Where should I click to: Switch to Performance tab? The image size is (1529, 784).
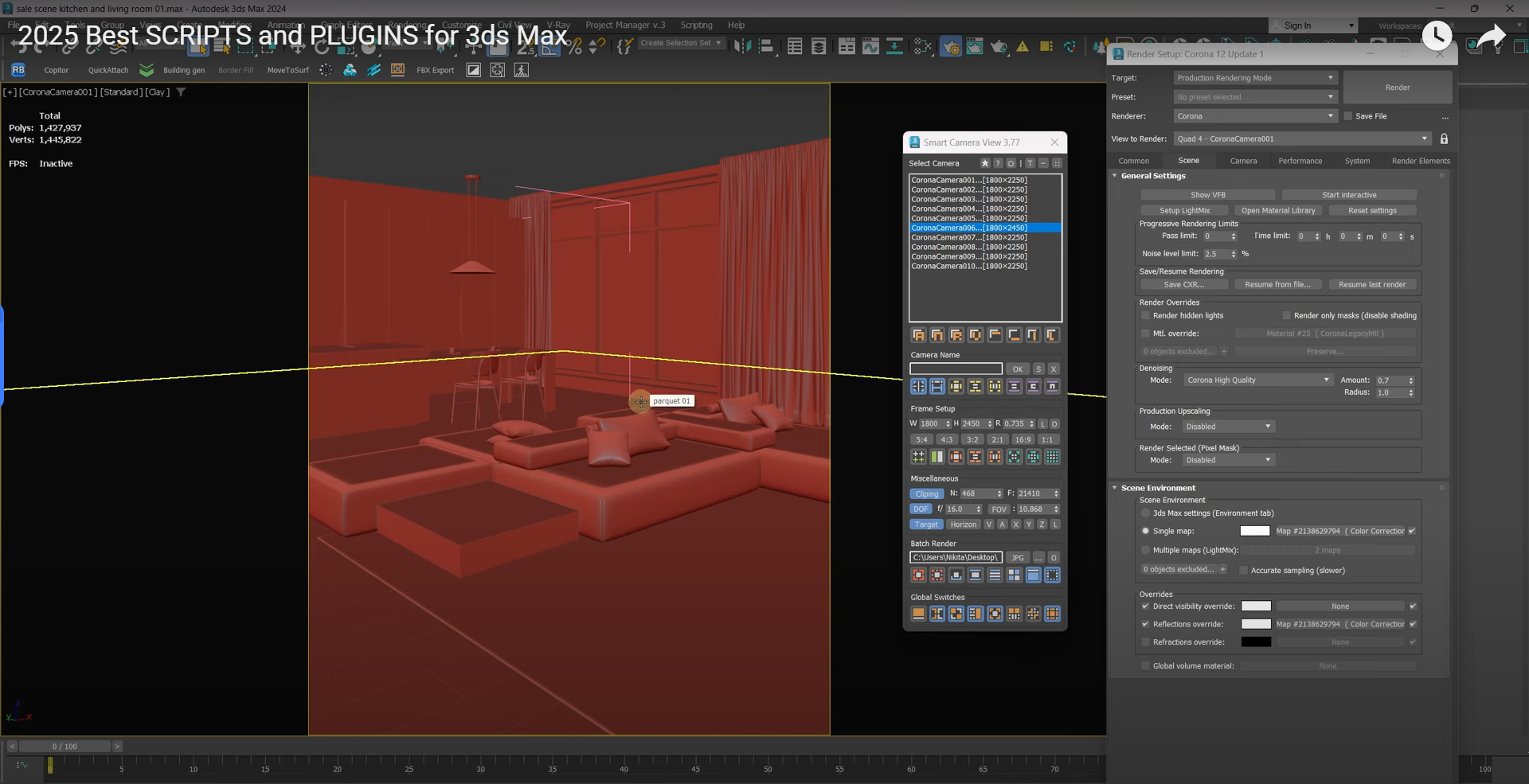1300,161
